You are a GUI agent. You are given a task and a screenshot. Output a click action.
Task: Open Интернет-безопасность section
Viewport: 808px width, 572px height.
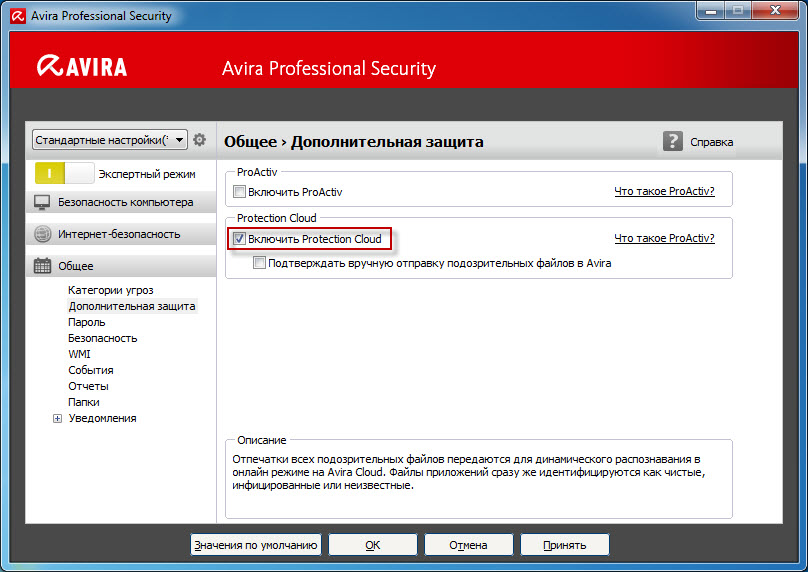[121, 234]
